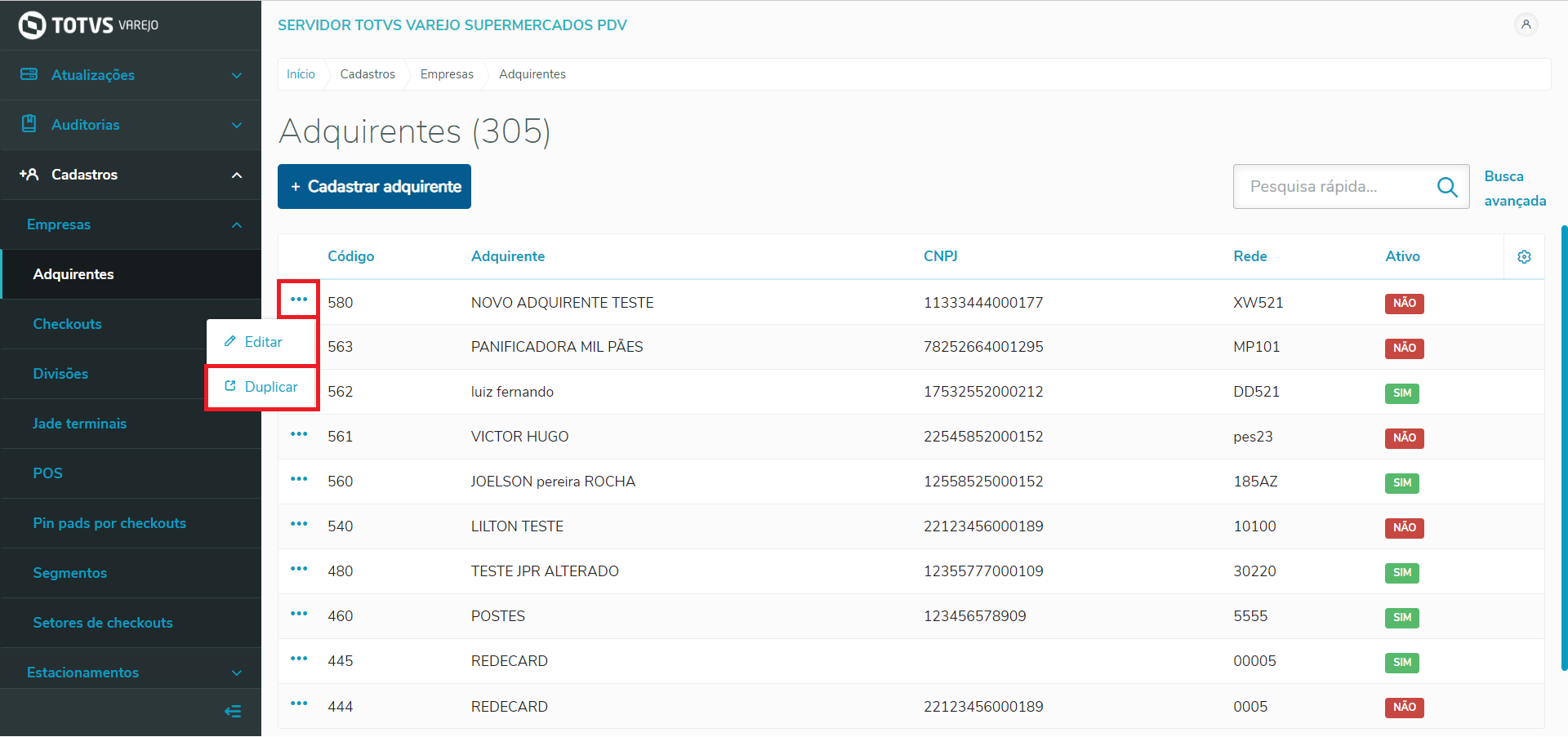Open the user profile icon
This screenshot has height=737, width=1568.
1526,24
